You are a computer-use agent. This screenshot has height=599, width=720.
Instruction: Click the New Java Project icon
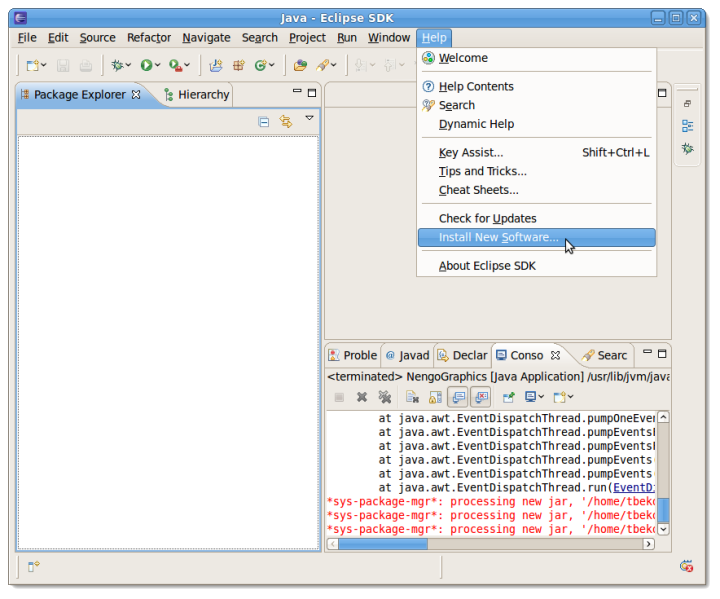tap(216, 66)
